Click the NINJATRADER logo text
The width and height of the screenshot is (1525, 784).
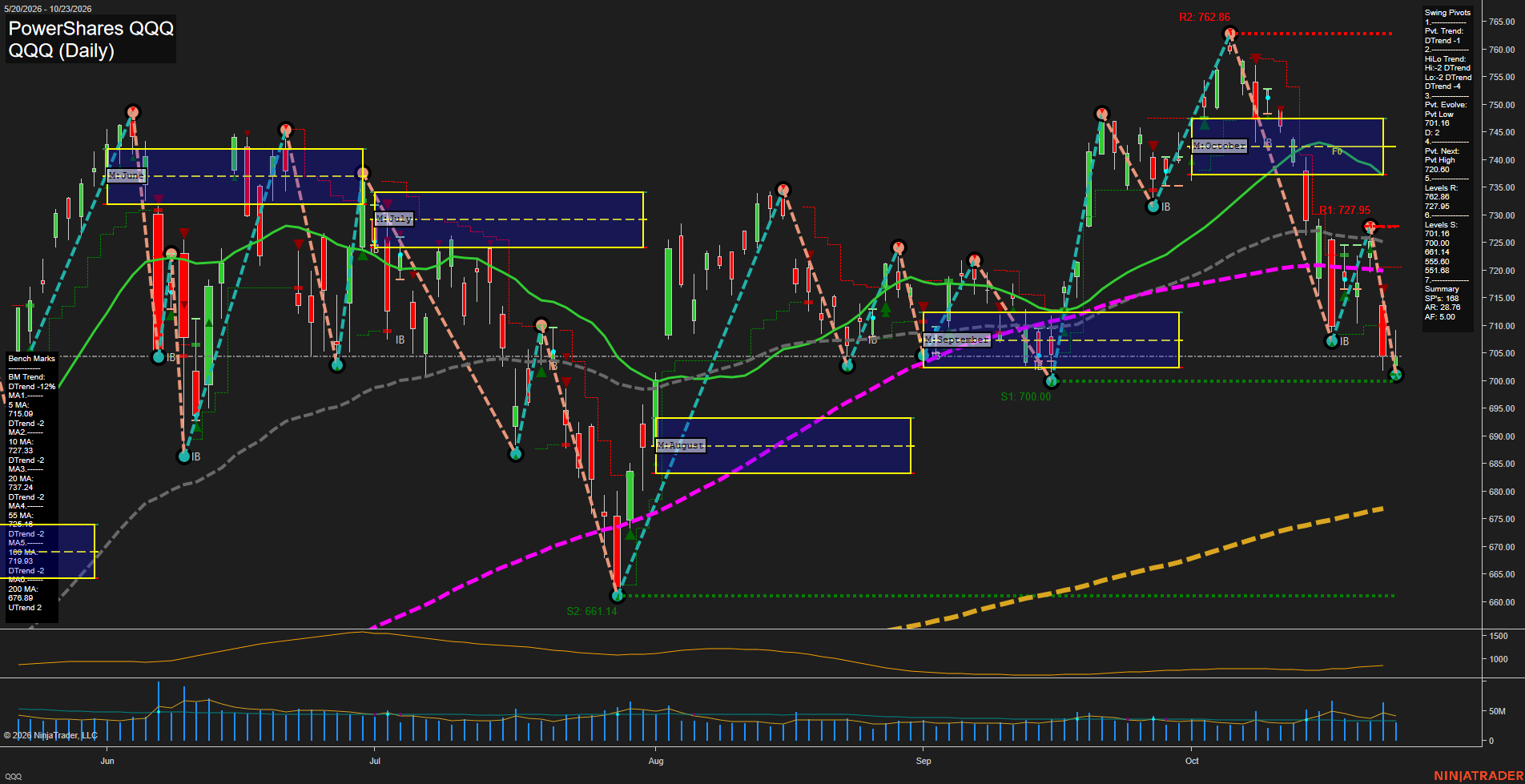pyautogui.click(x=1479, y=775)
